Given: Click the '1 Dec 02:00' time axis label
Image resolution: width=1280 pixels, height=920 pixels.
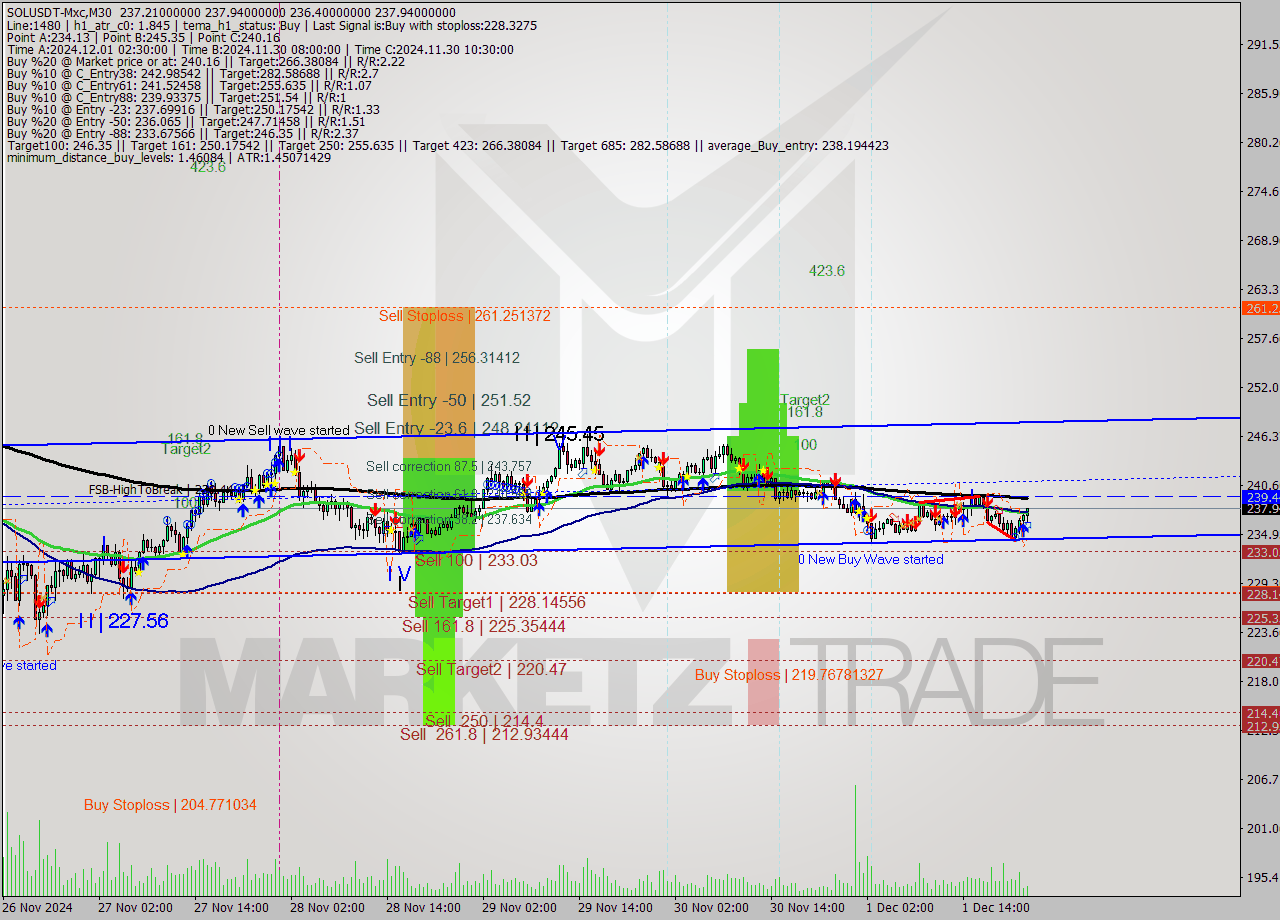Looking at the screenshot, I should tap(900, 908).
